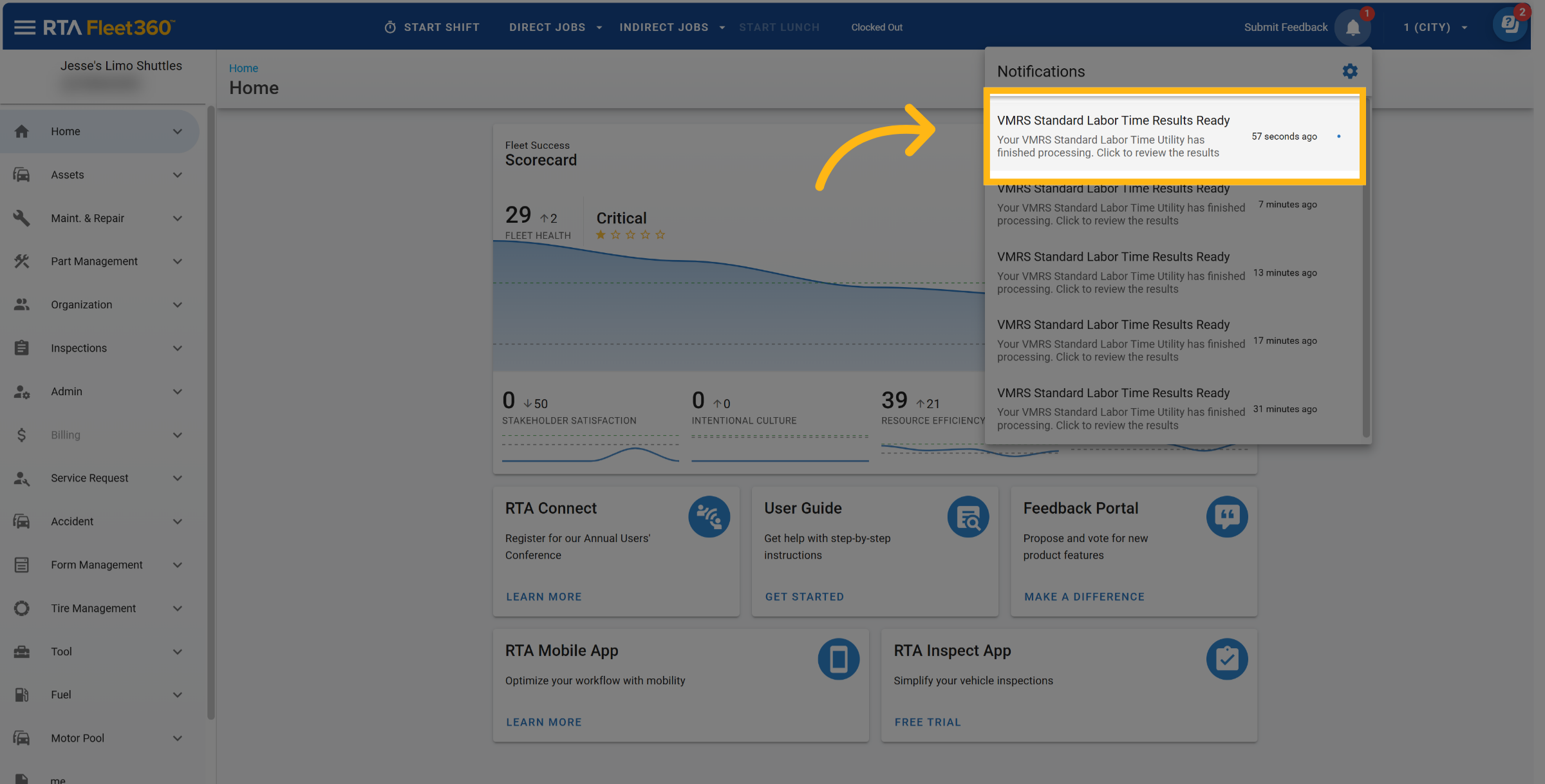Image resolution: width=1545 pixels, height=784 pixels.
Task: Click the Feedback Portal quote icon
Action: click(x=1226, y=517)
